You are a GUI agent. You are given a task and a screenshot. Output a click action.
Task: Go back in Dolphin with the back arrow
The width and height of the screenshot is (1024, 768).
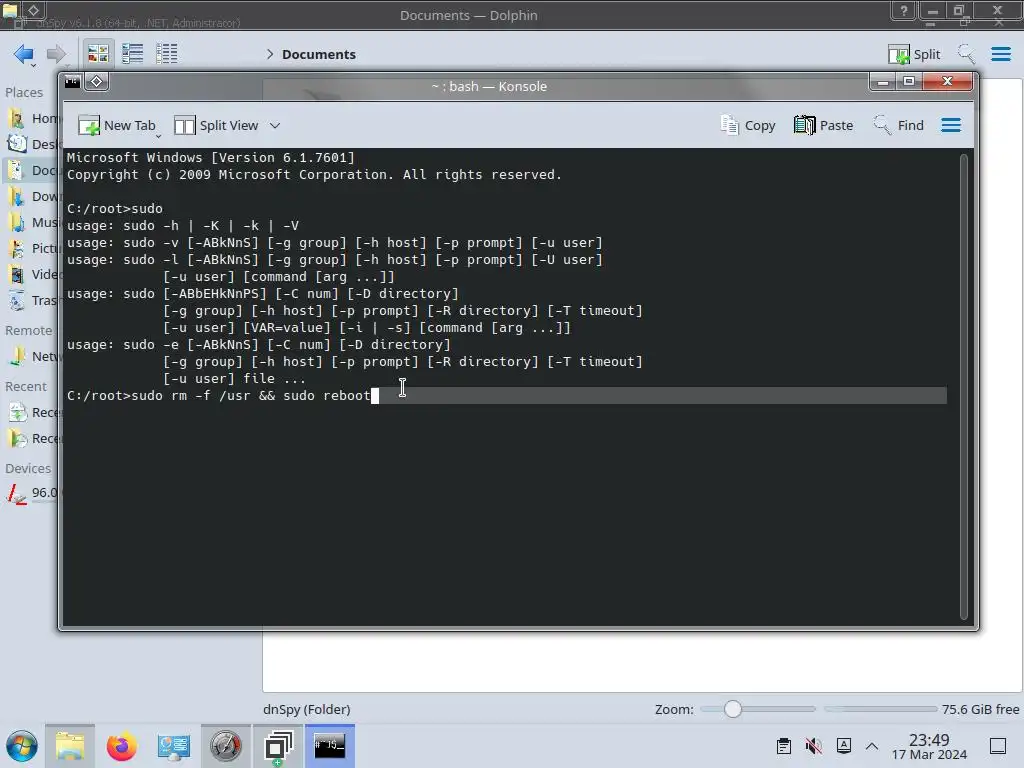tap(24, 54)
